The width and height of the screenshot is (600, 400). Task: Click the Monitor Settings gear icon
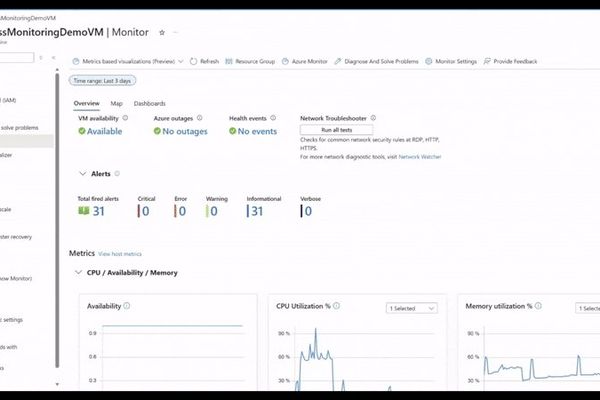click(x=429, y=61)
